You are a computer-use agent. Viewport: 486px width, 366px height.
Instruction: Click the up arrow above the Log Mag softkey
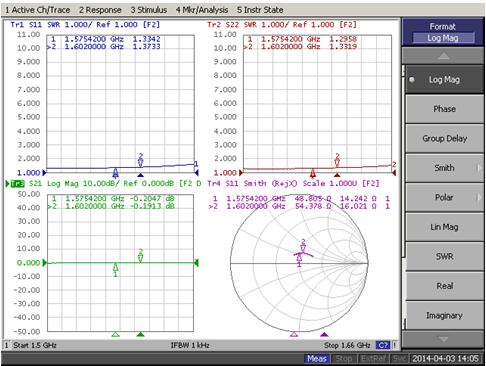point(443,56)
